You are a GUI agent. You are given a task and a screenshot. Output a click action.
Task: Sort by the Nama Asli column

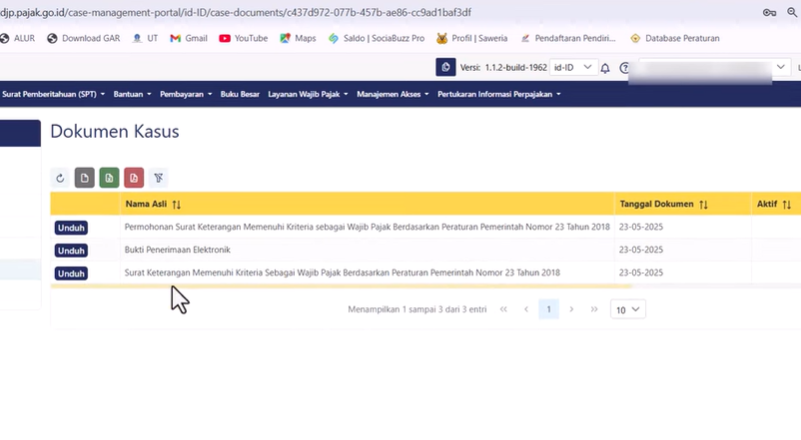176,204
